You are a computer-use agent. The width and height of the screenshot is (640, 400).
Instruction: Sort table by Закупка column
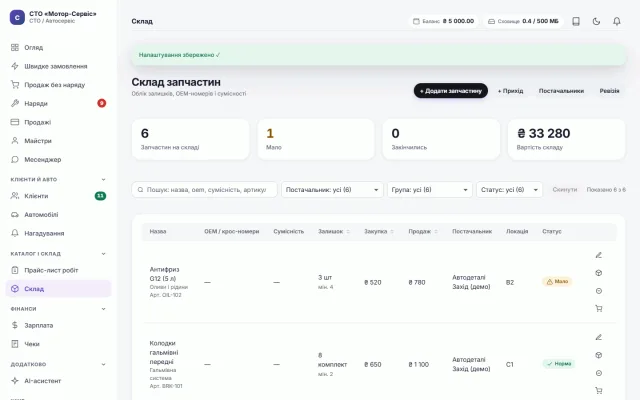tap(378, 231)
